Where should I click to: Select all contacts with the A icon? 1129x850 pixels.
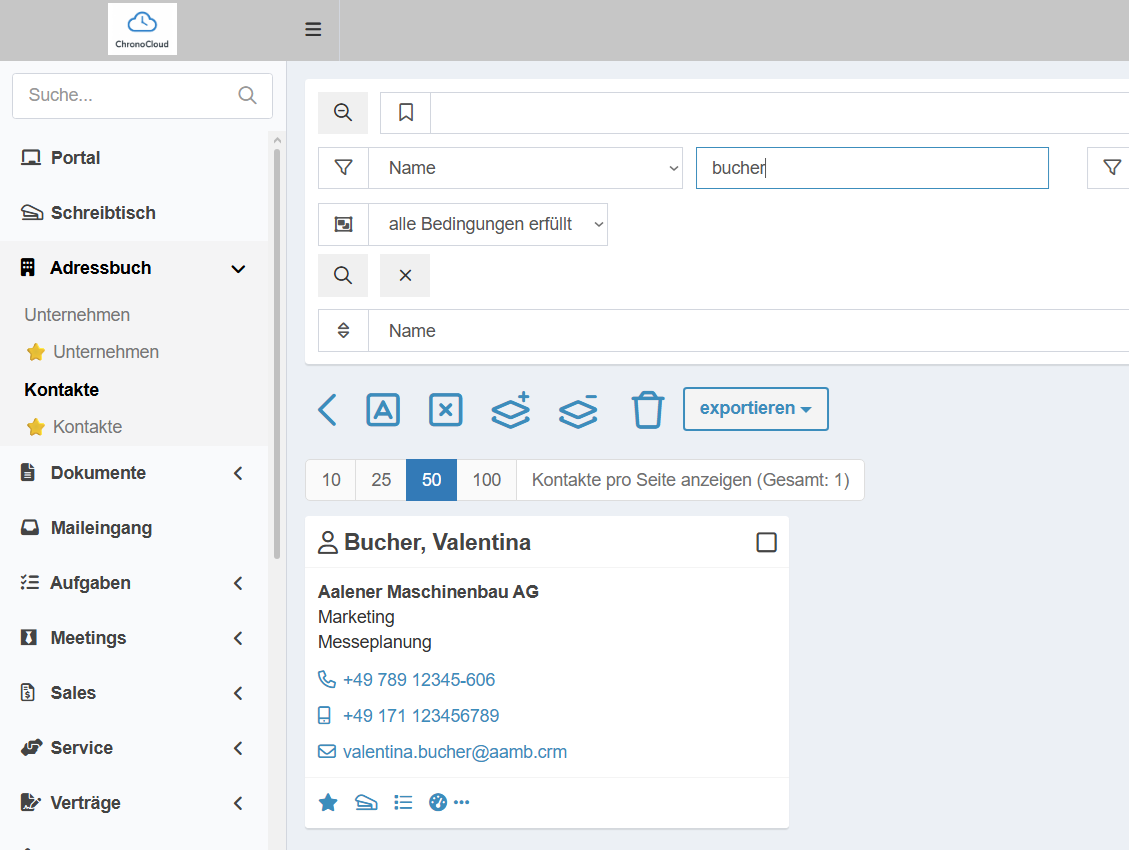383,410
